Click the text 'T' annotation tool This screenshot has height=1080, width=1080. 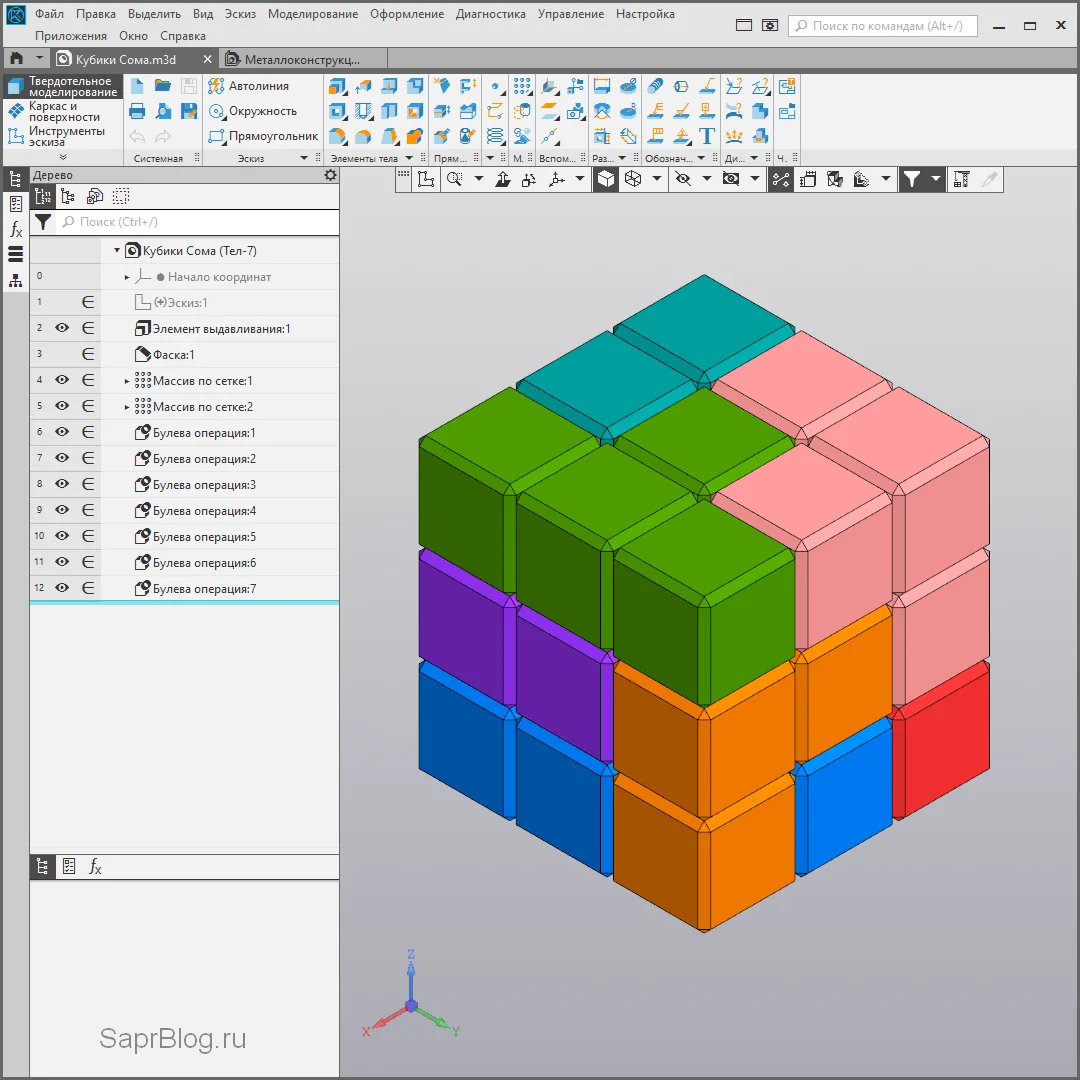click(x=707, y=136)
